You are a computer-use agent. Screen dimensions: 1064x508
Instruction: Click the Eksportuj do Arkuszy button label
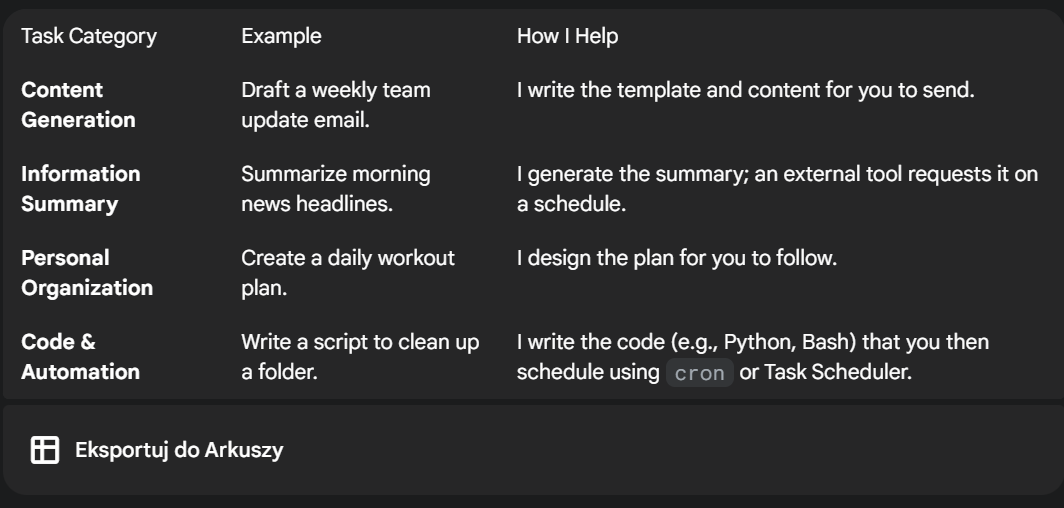179,450
